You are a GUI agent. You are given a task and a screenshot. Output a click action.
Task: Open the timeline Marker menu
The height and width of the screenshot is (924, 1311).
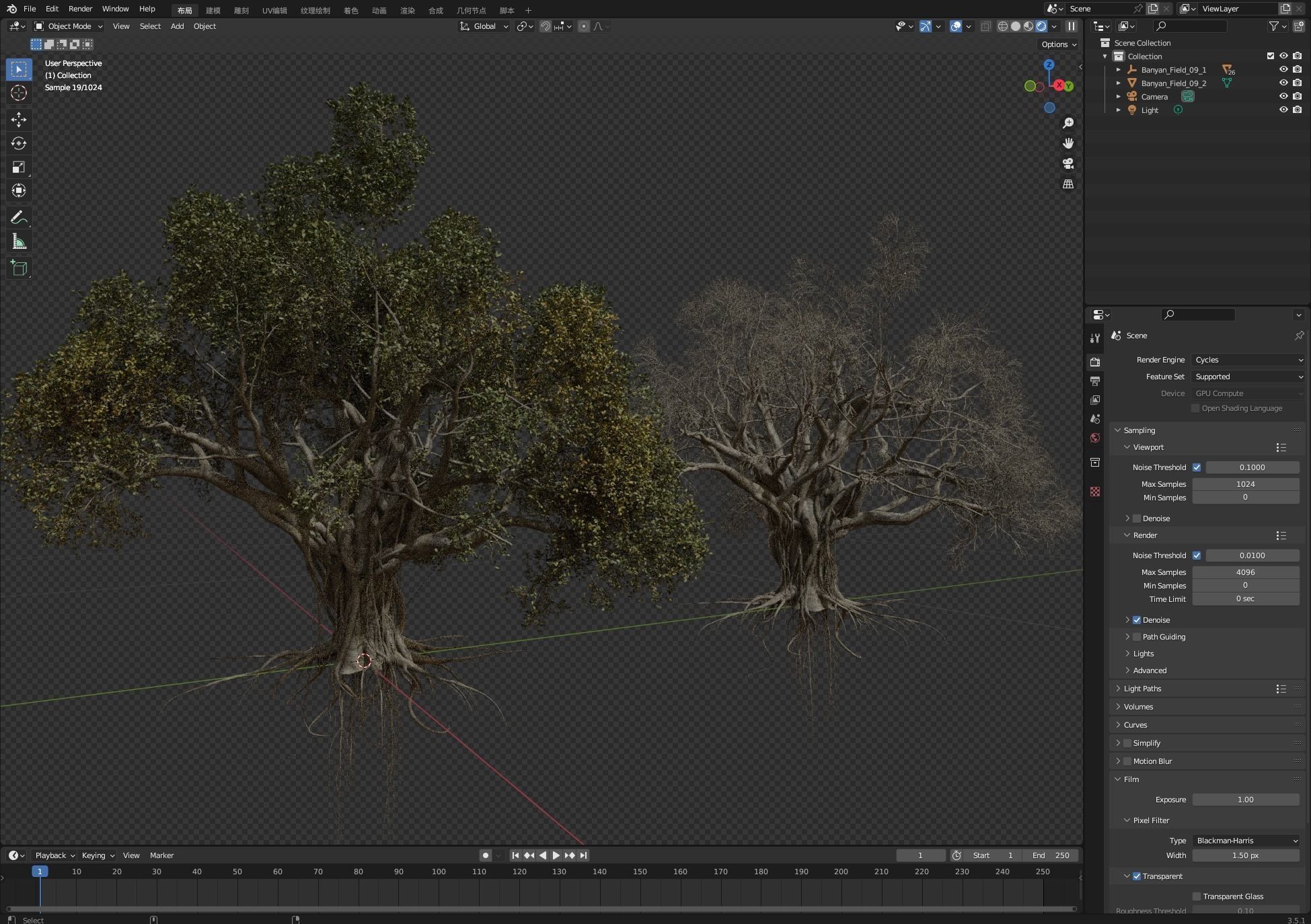[x=161, y=855]
